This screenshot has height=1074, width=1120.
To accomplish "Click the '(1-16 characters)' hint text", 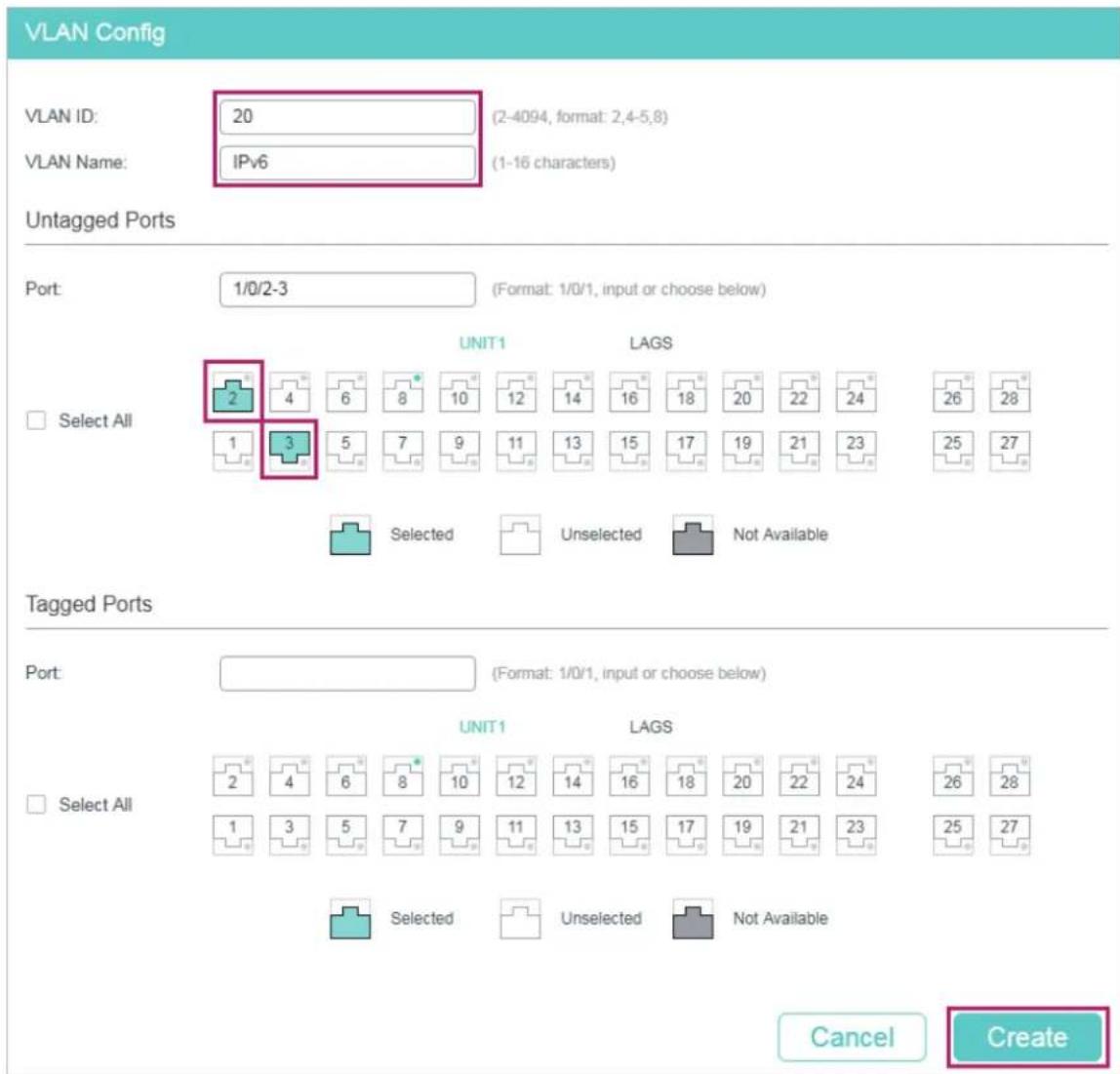I will click(x=553, y=163).
